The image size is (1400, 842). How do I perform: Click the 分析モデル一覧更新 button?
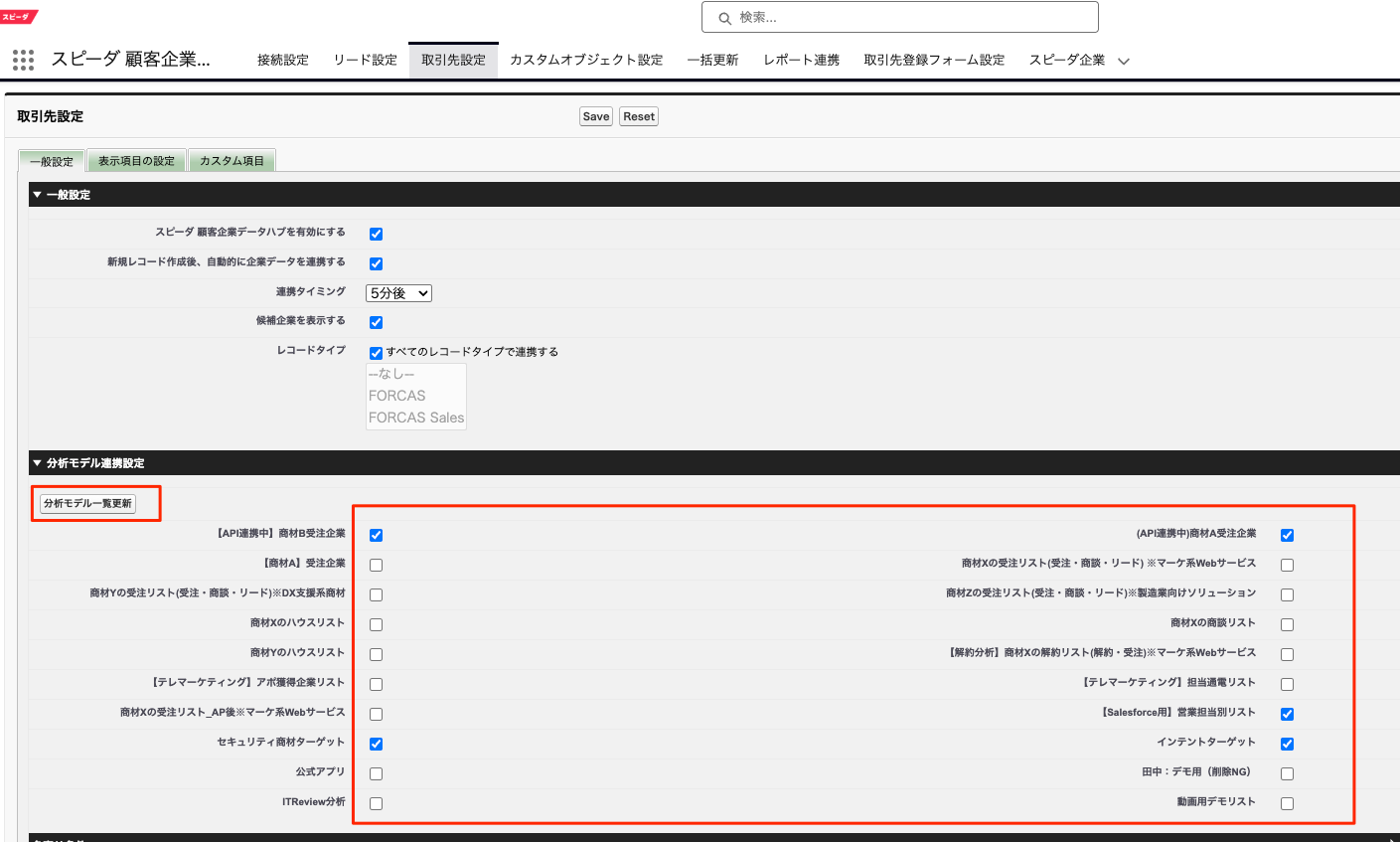point(87,504)
